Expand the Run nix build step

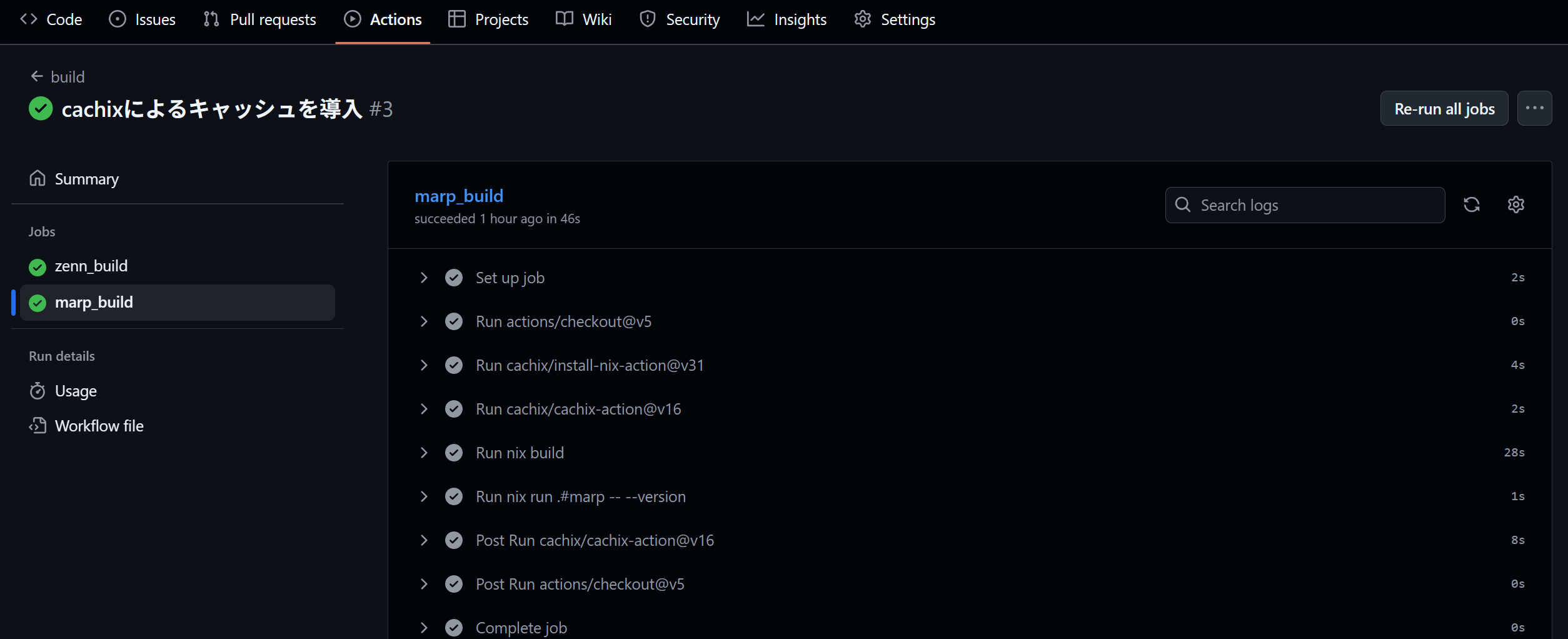click(x=425, y=452)
